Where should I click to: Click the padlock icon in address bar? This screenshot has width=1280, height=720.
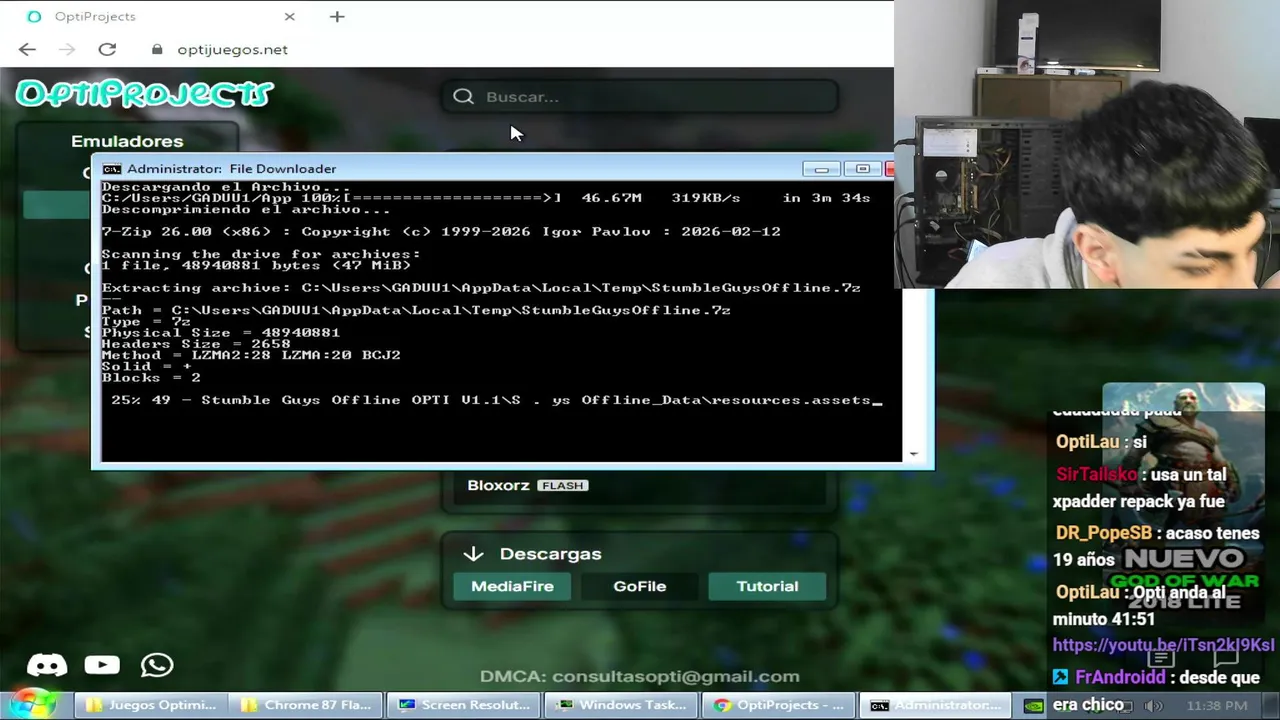(157, 49)
